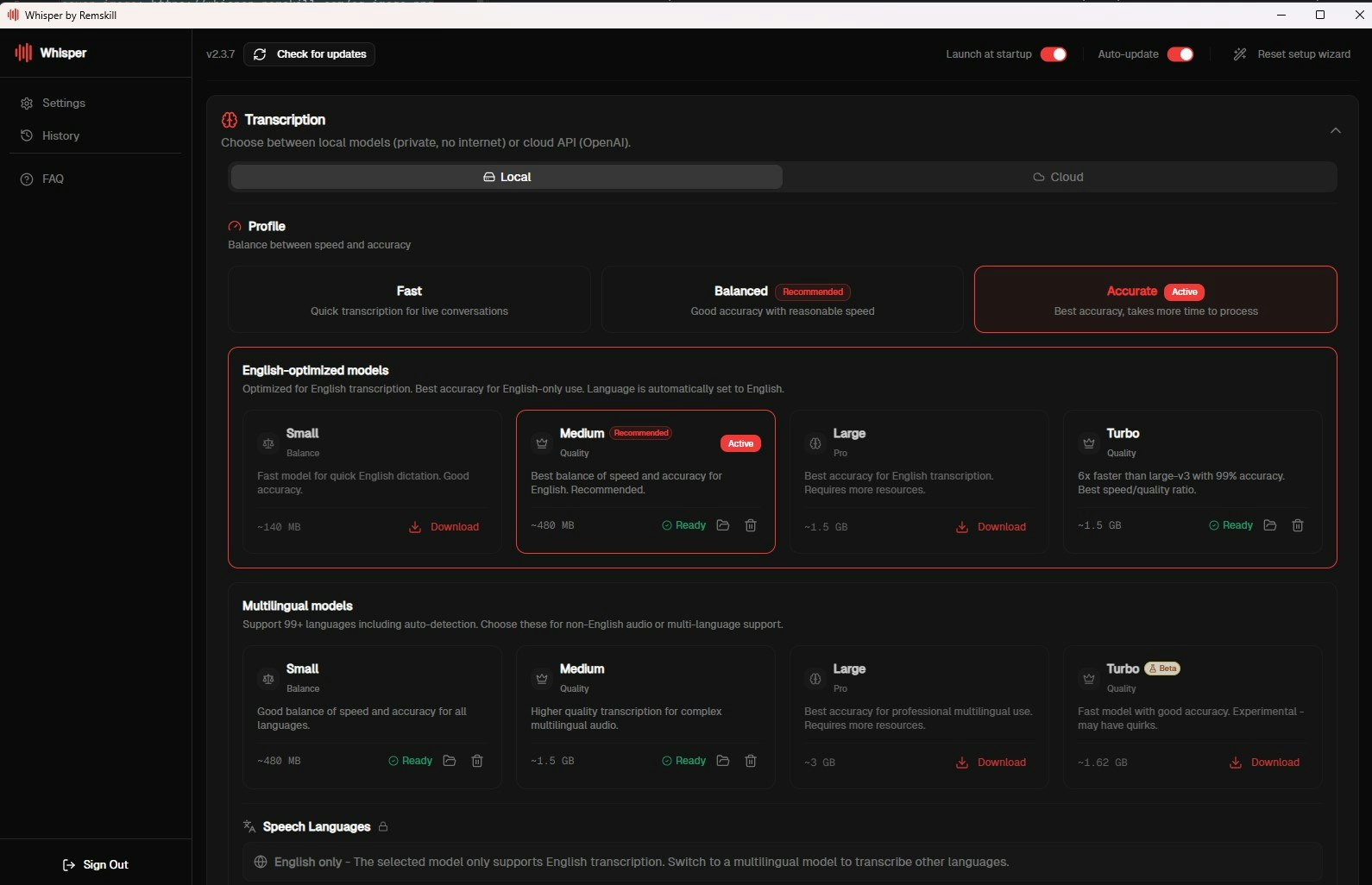
Task: Open folder for English Turbo model
Action: pyautogui.click(x=1270, y=525)
